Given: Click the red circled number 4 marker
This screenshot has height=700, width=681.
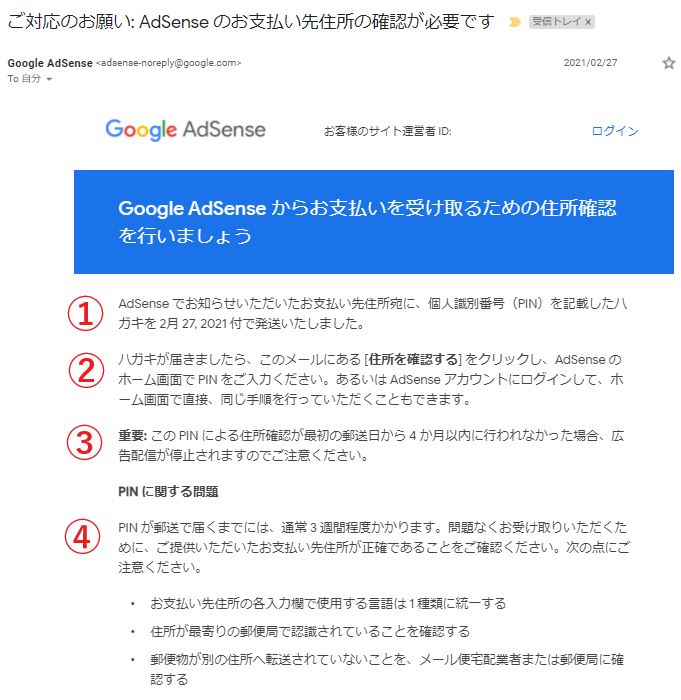Looking at the screenshot, I should (83, 536).
